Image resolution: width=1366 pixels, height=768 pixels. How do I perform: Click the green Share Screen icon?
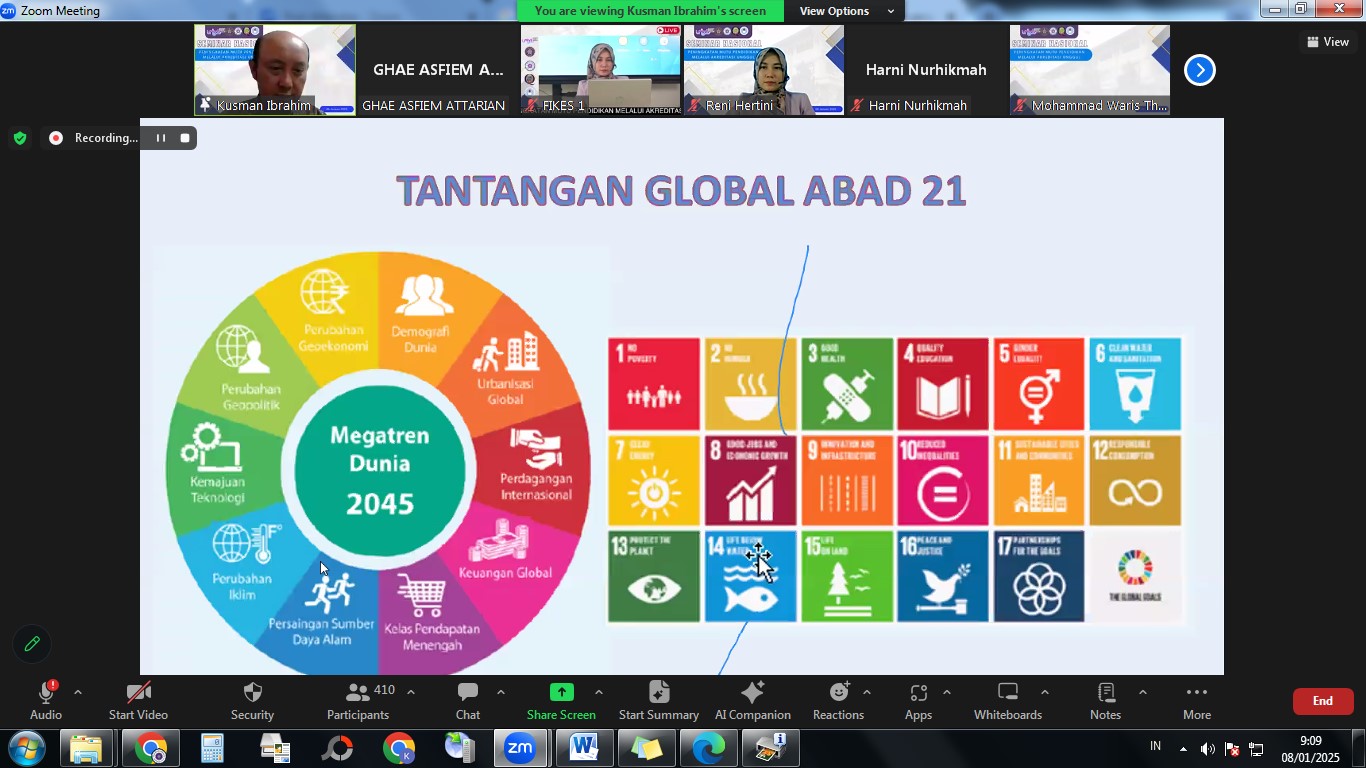561,693
